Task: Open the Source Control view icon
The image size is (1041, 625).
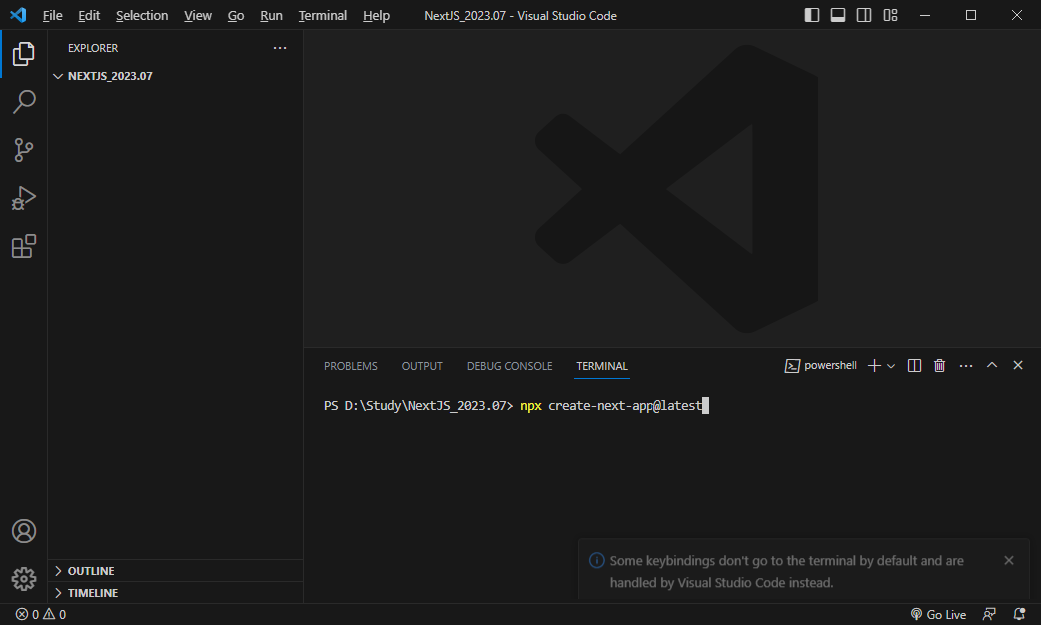Action: coord(24,149)
